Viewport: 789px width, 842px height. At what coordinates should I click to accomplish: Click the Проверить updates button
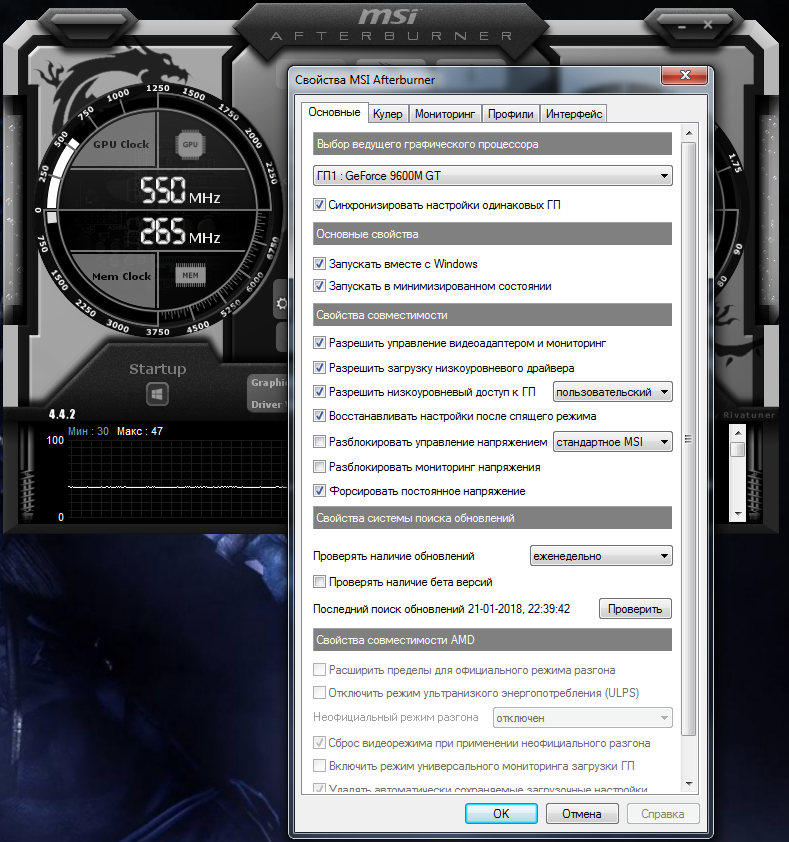pos(635,609)
